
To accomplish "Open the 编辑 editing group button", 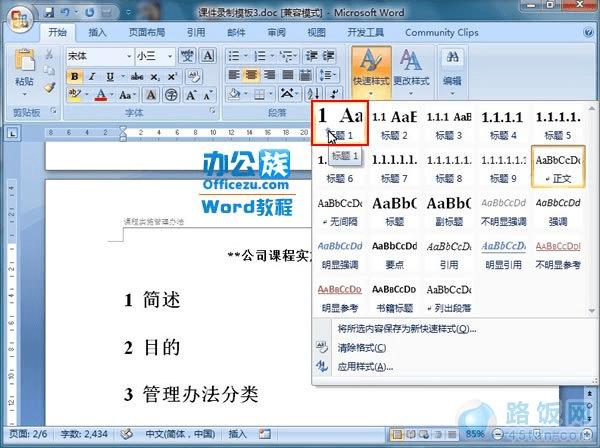I will pos(452,72).
